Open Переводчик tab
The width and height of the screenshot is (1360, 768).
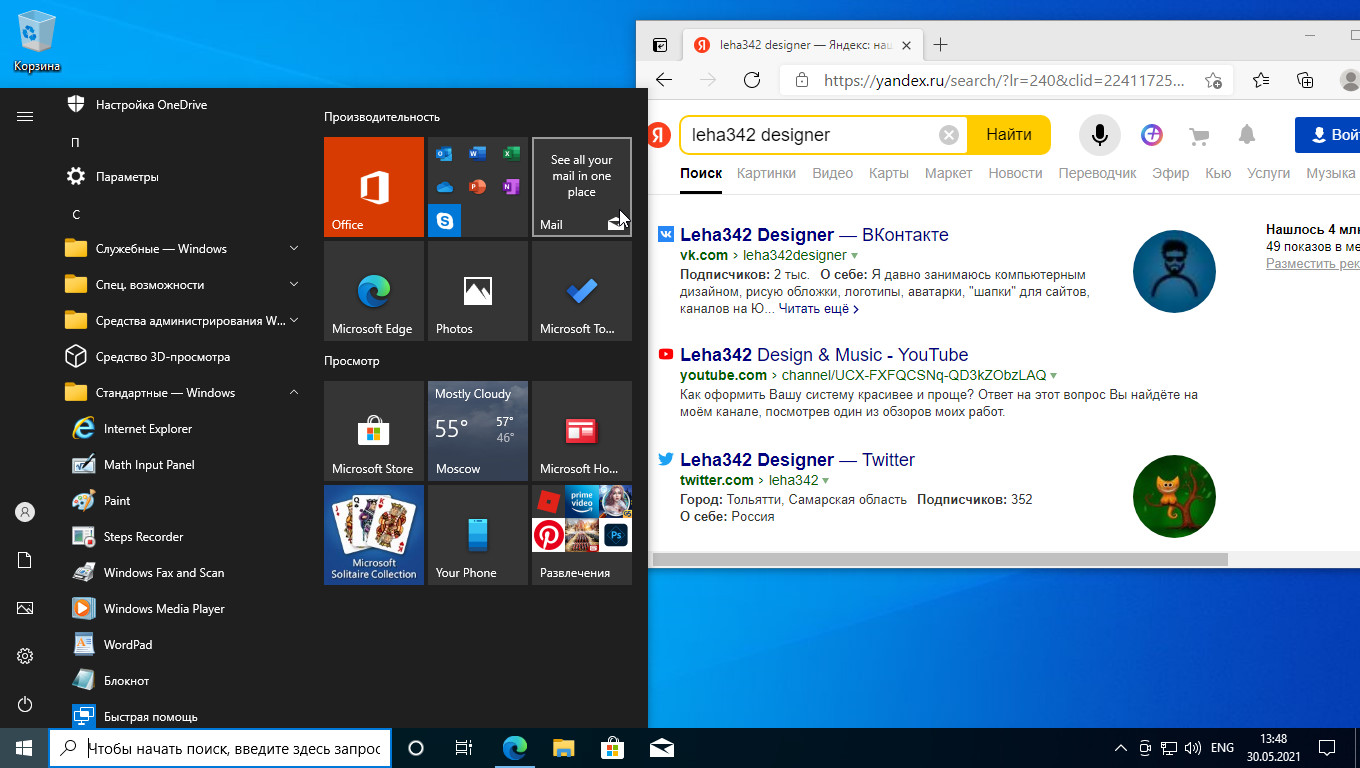click(x=1097, y=173)
